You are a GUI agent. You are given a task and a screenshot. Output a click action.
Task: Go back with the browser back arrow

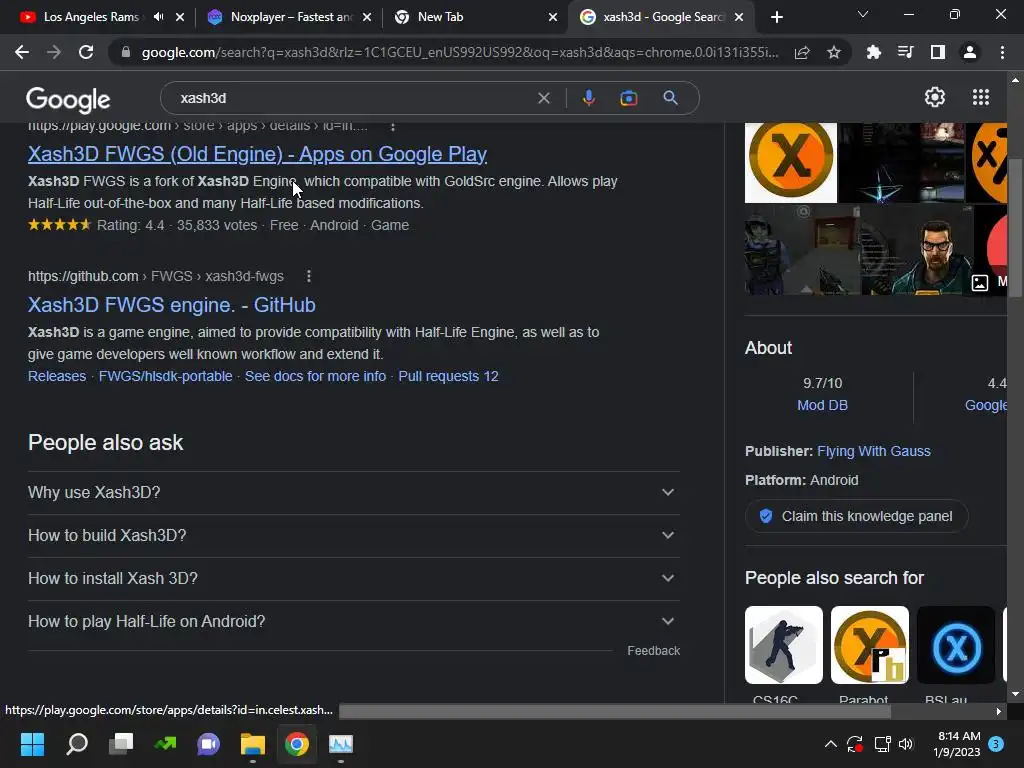[x=22, y=52]
